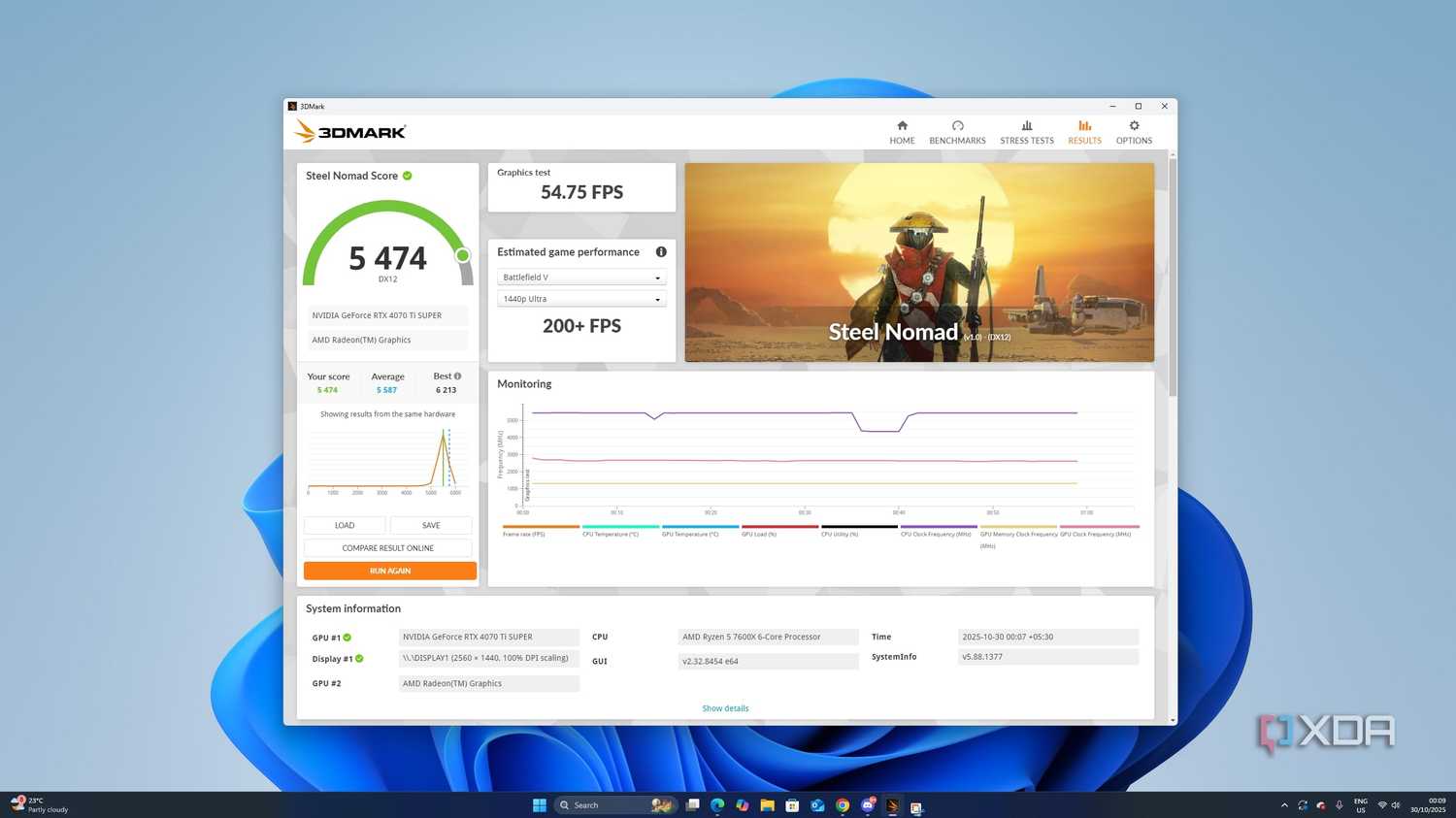The image size is (1456, 818).
Task: Click the green validation check beside Steel Nomad Score
Action: coord(408,176)
